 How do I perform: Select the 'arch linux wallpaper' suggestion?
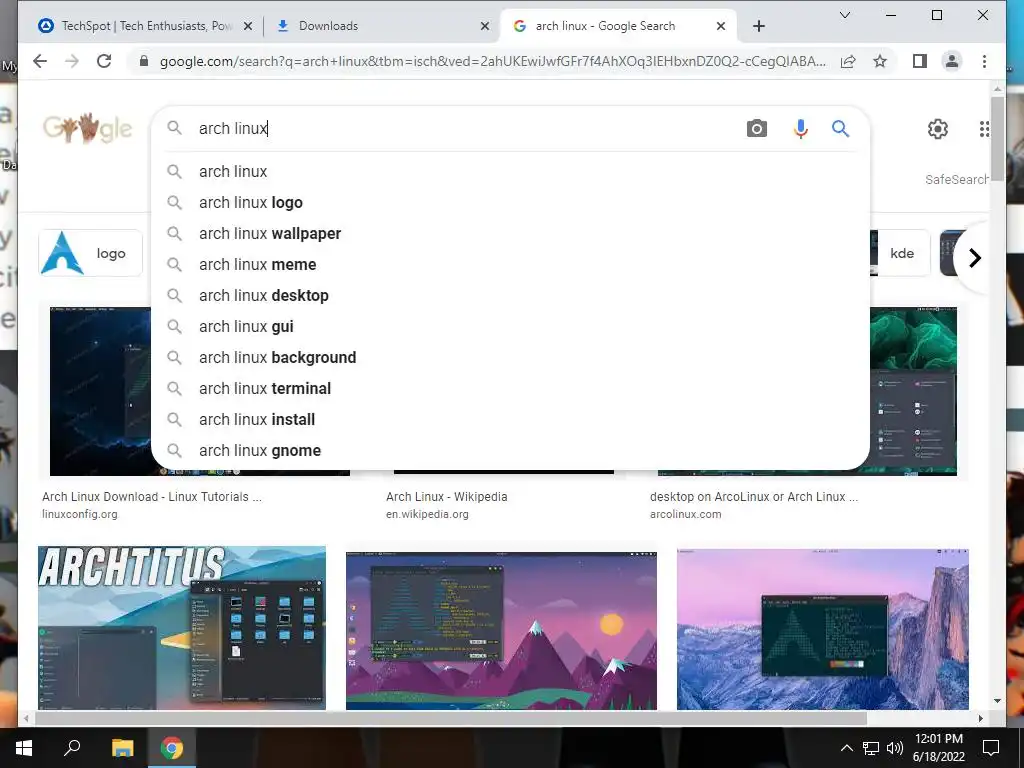510,234
